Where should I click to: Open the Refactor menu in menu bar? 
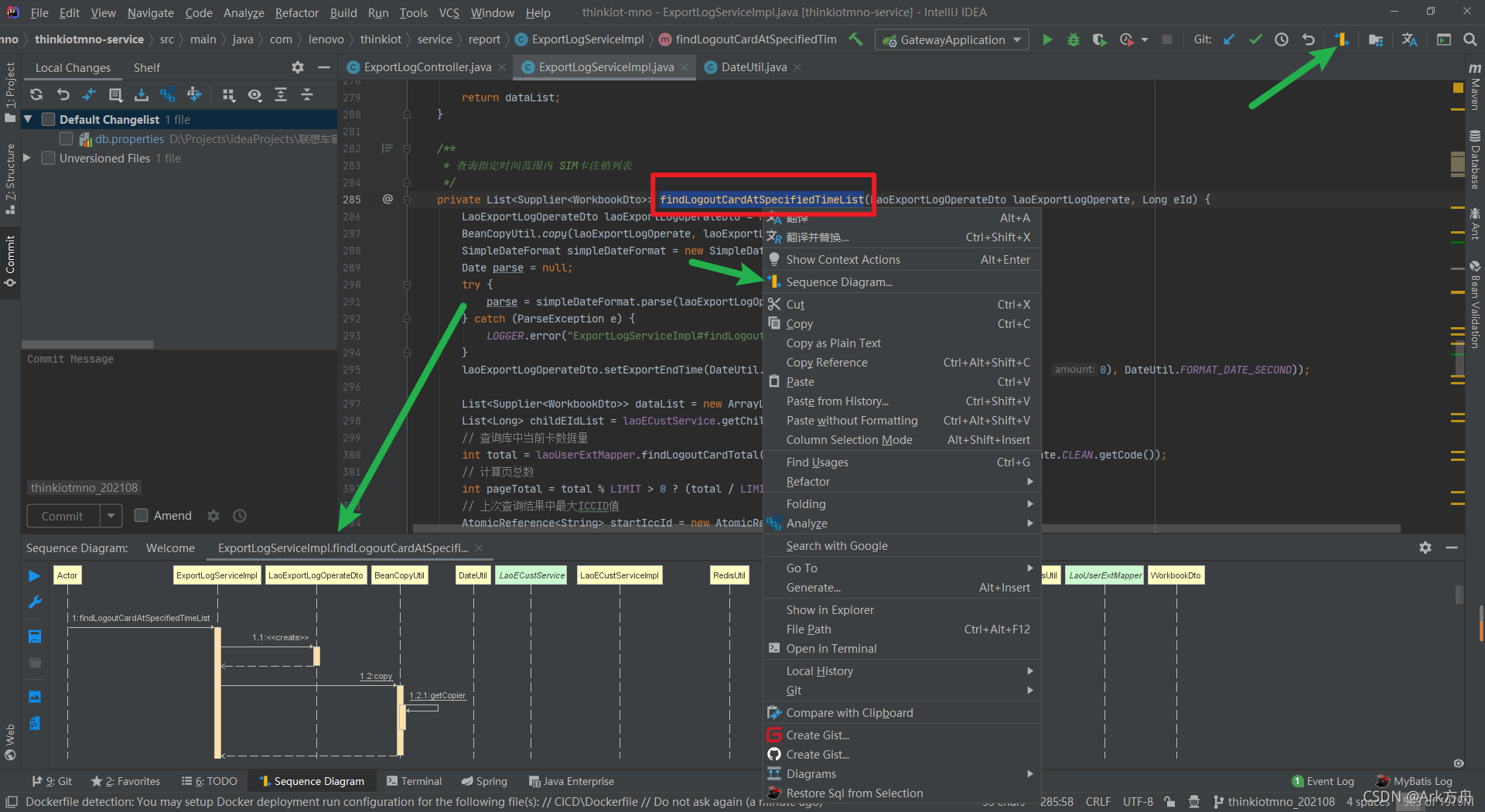[x=297, y=12]
